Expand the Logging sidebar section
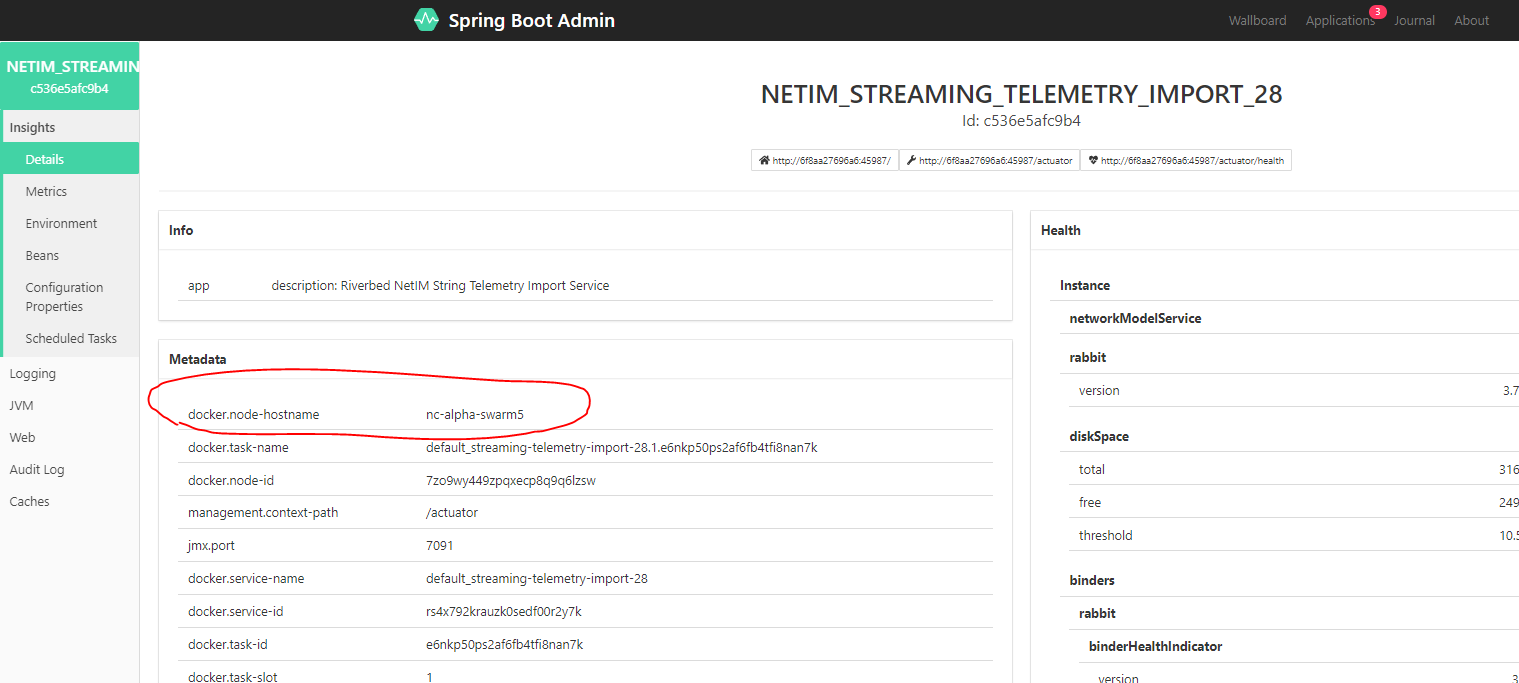This screenshot has width=1519, height=683. 32,373
